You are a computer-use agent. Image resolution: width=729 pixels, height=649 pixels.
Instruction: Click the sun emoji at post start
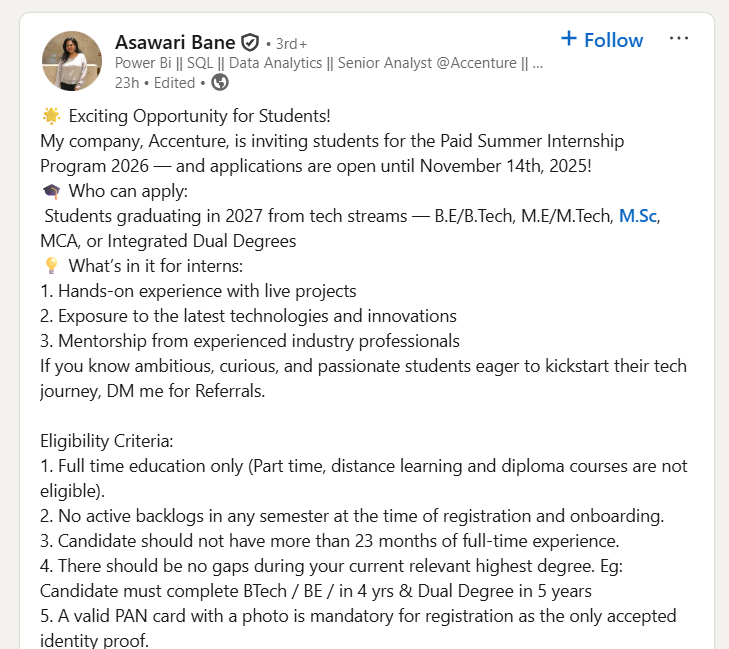coord(51,116)
